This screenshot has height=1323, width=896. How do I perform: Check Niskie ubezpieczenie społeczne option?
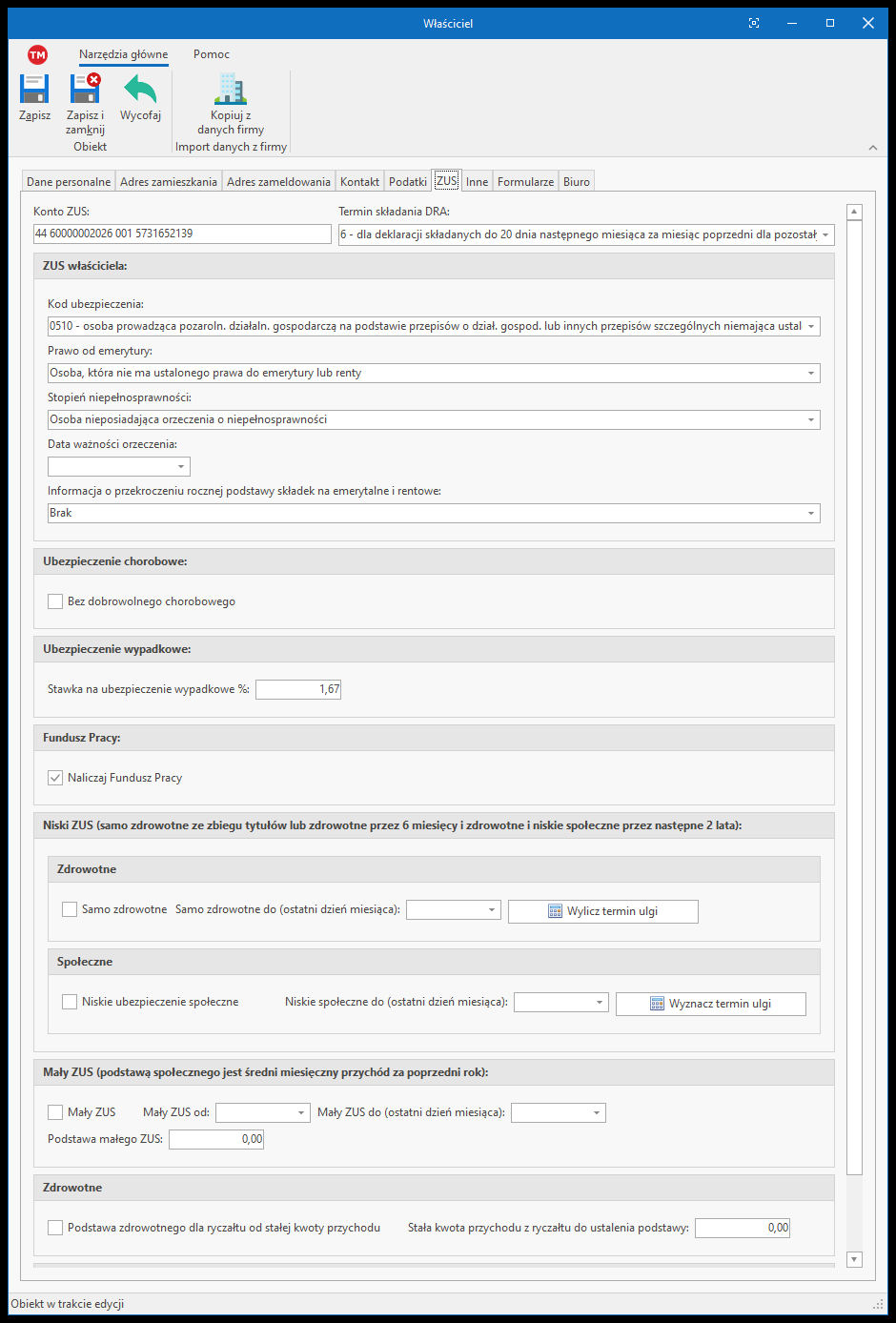70,1002
